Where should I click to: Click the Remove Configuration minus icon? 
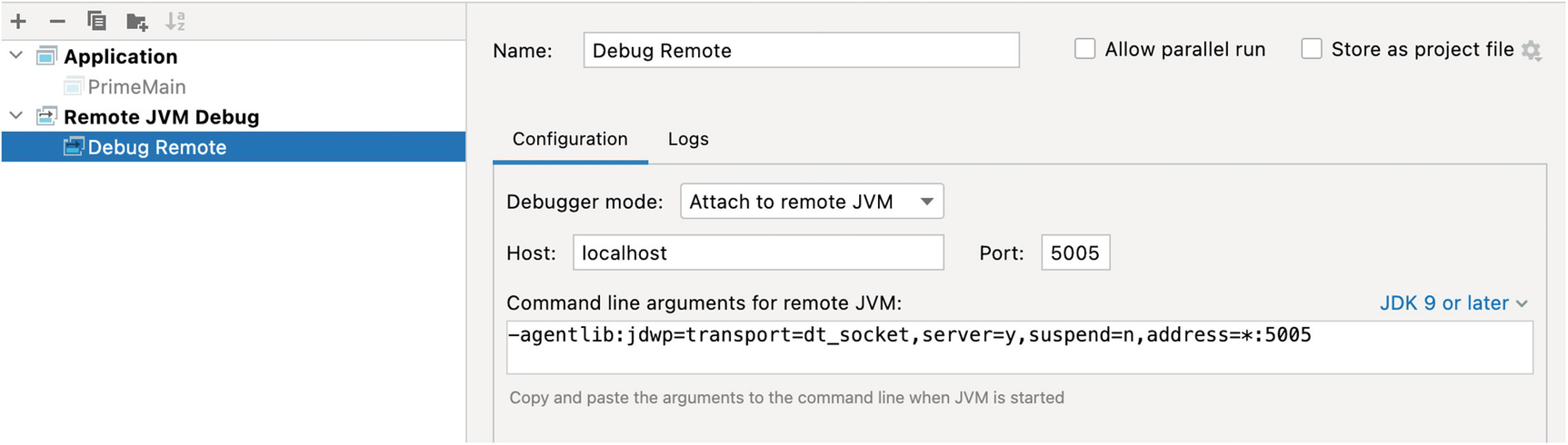point(57,21)
